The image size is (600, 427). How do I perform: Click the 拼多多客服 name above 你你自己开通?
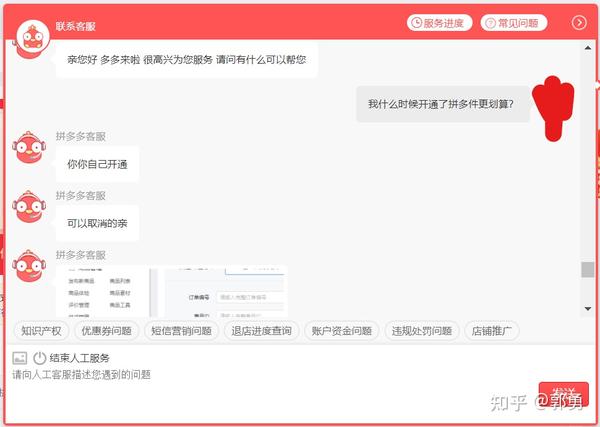(x=81, y=137)
